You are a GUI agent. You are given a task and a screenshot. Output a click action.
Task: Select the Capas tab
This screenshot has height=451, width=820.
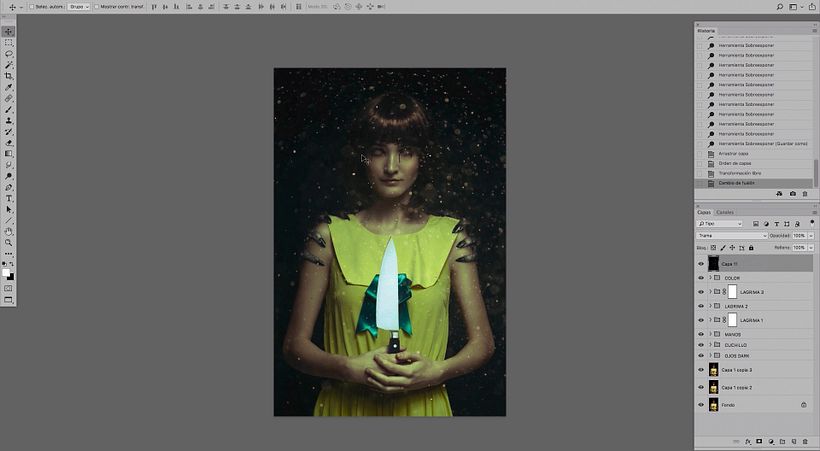[x=704, y=212]
